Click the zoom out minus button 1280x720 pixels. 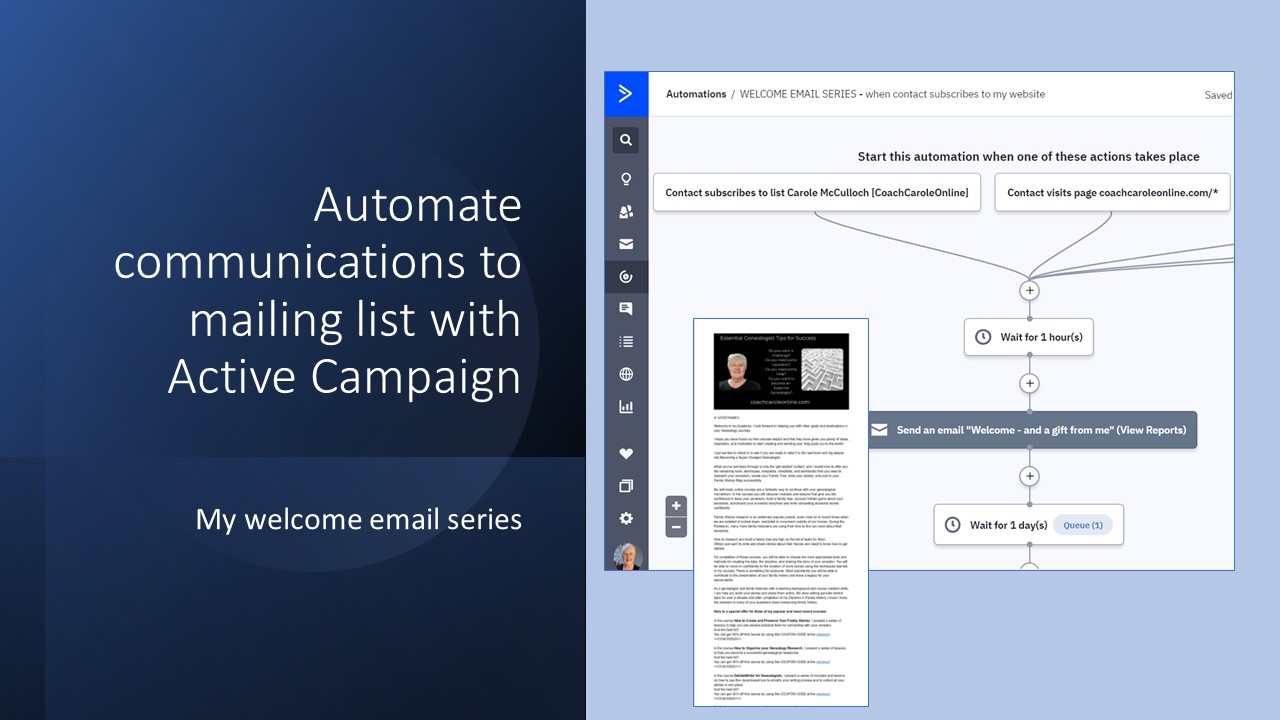[676, 527]
